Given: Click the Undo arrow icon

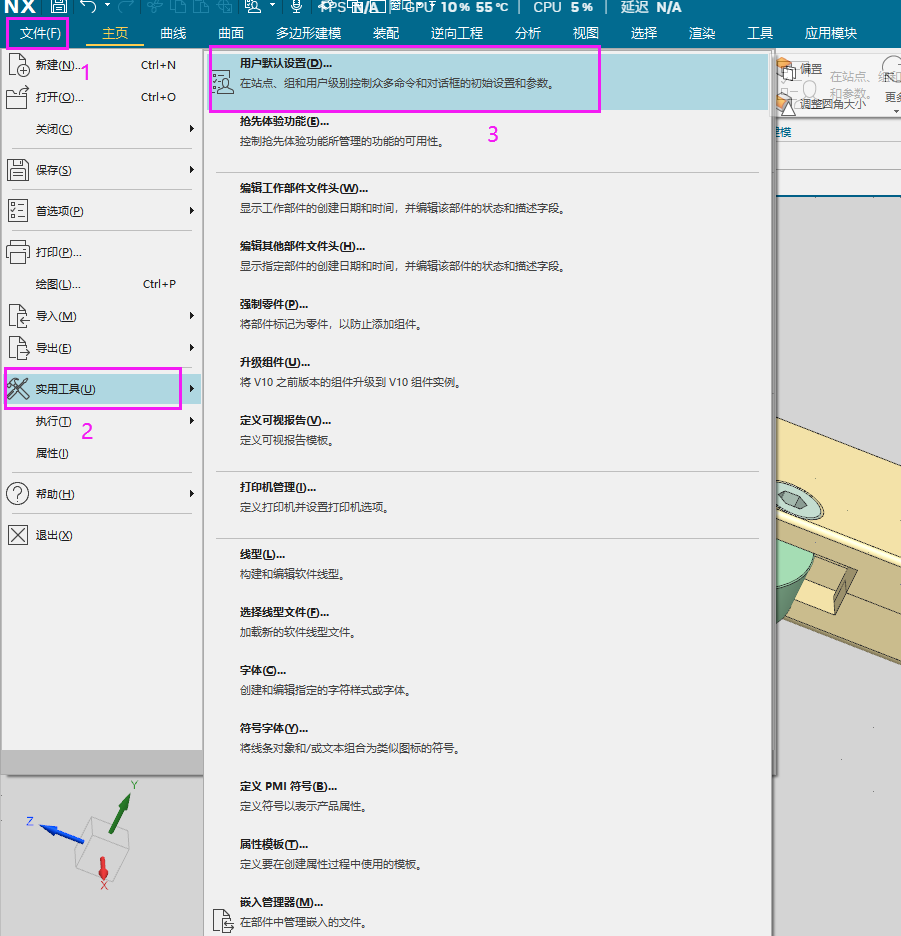Looking at the screenshot, I should point(88,6).
